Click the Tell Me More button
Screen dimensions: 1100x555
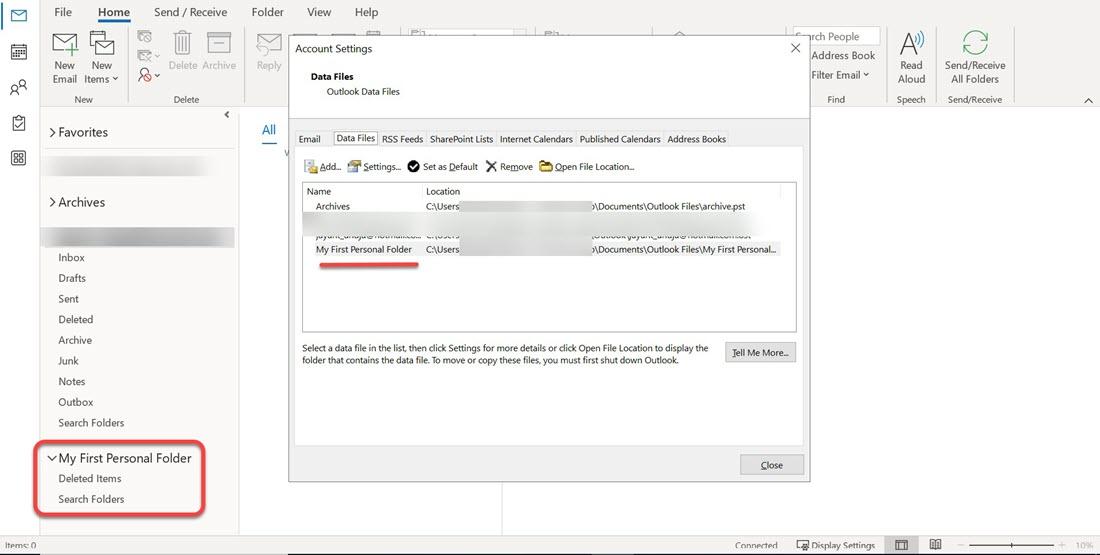click(x=760, y=353)
